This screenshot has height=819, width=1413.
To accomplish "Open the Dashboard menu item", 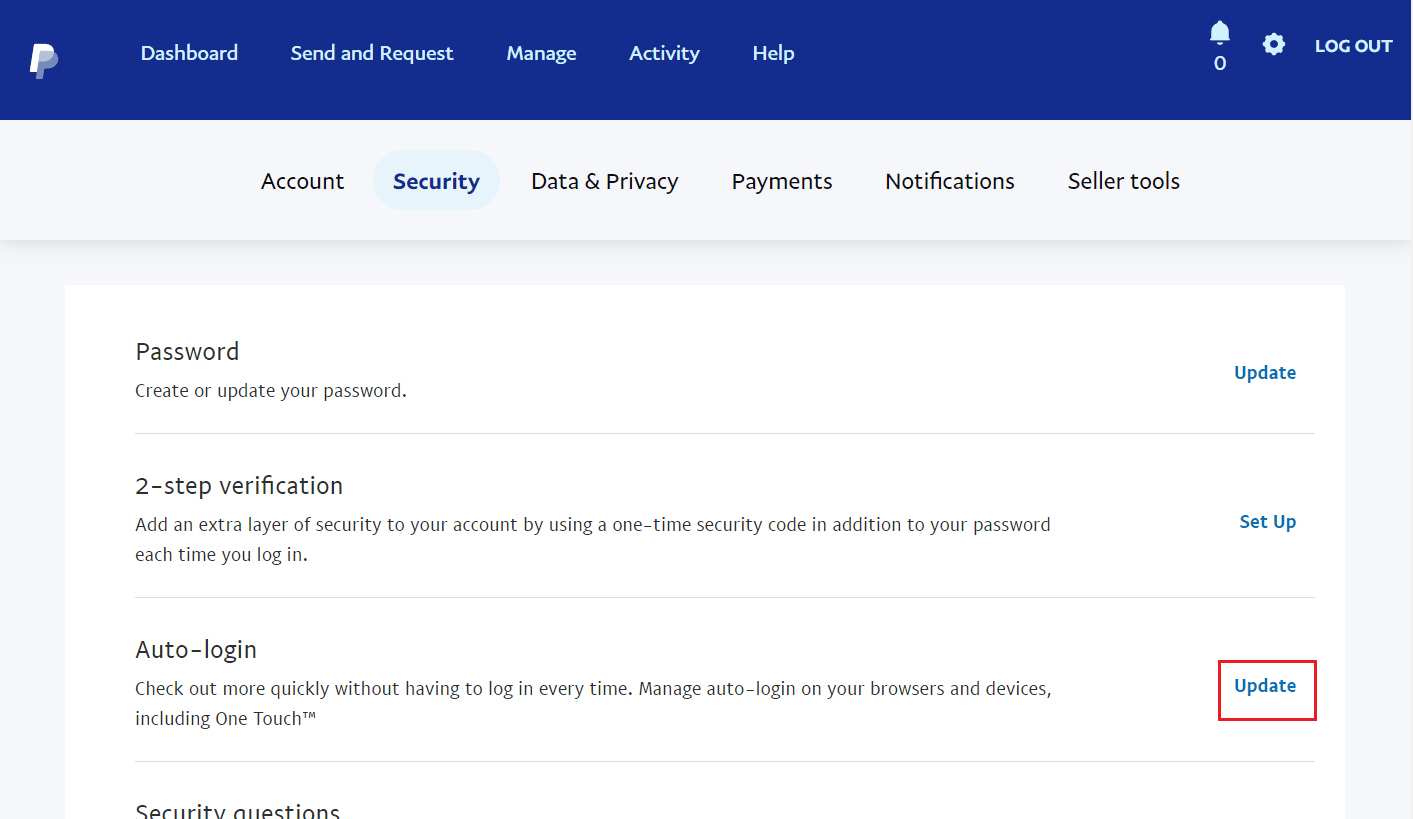I will tap(189, 53).
